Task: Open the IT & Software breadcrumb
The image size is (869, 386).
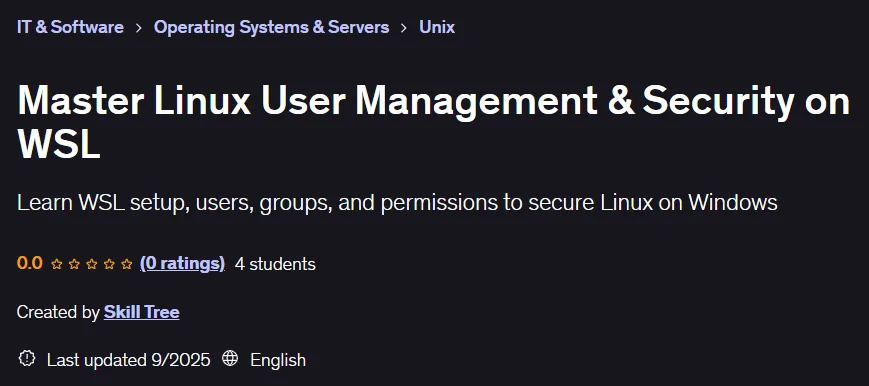Action: 70,27
